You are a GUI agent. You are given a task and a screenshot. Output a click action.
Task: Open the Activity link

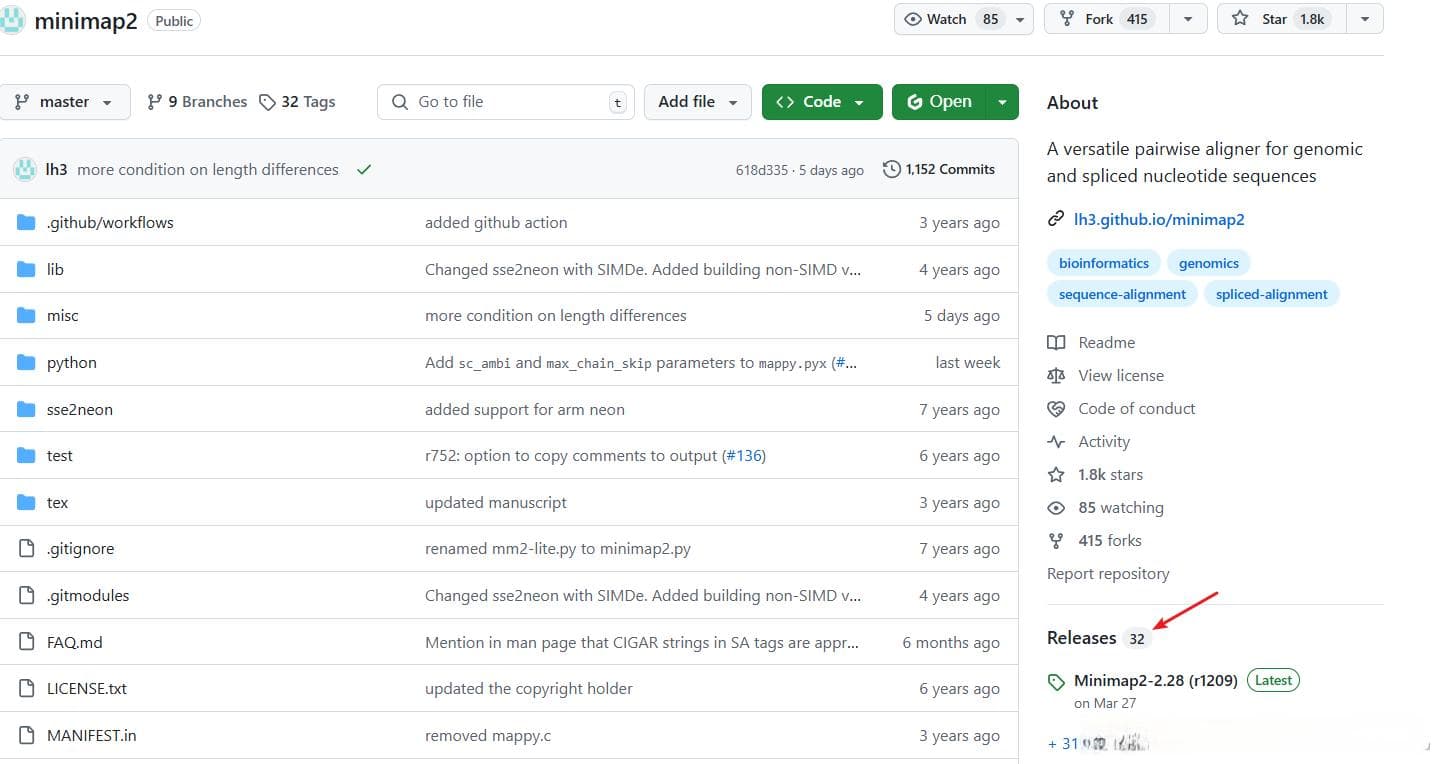coord(1104,441)
